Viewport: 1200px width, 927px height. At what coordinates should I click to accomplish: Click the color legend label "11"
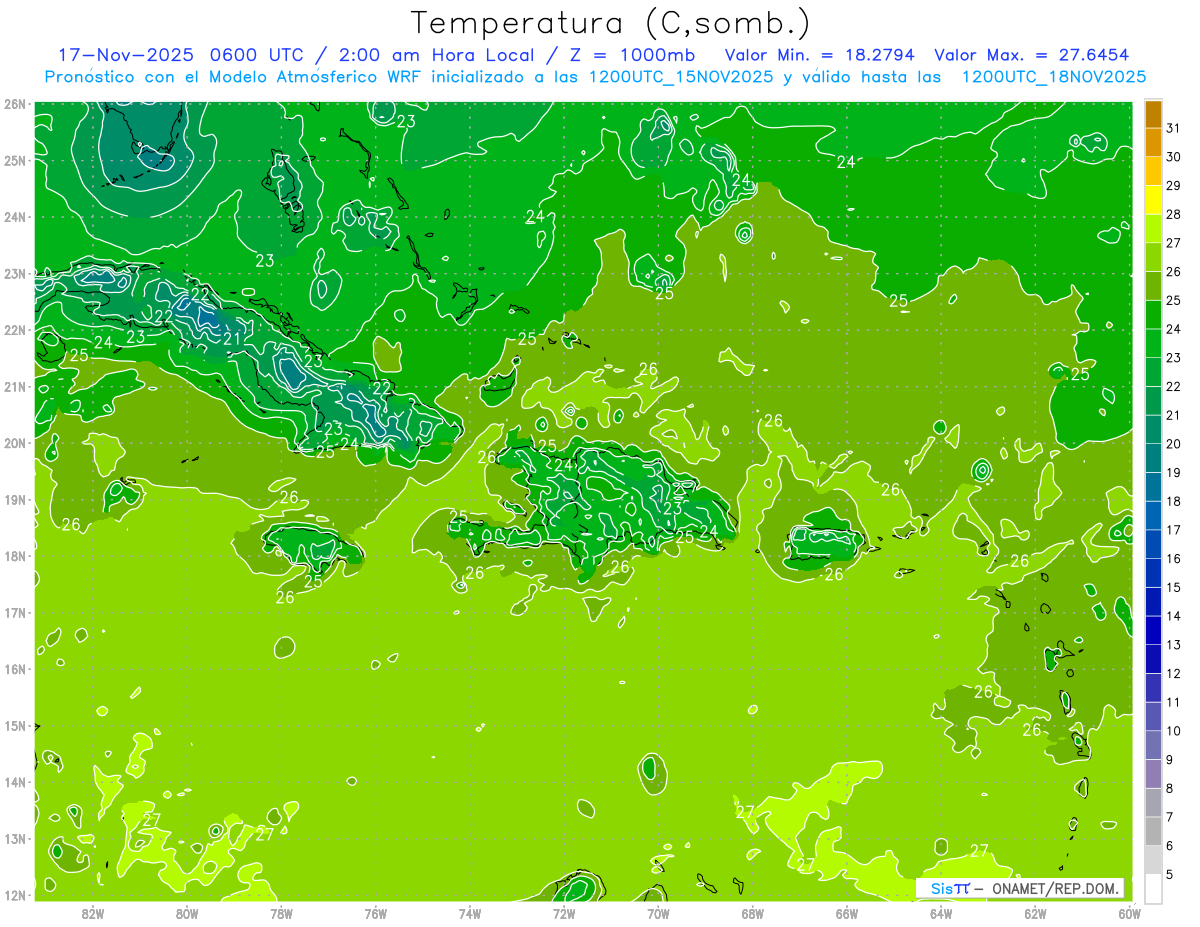1174,703
